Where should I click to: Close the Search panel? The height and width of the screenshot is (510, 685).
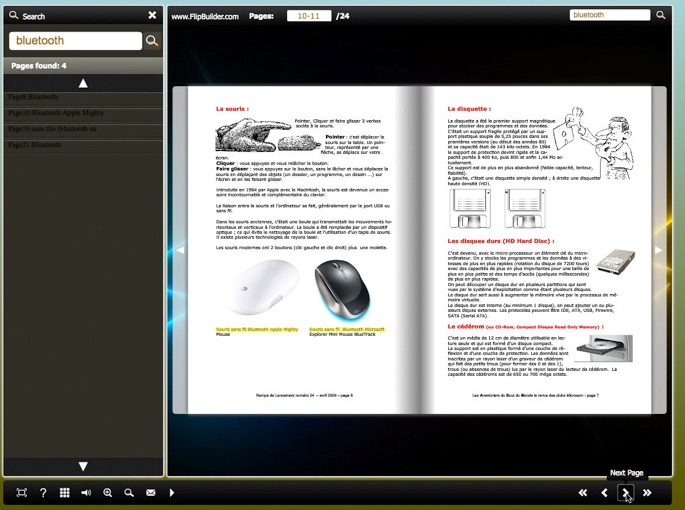click(x=152, y=15)
